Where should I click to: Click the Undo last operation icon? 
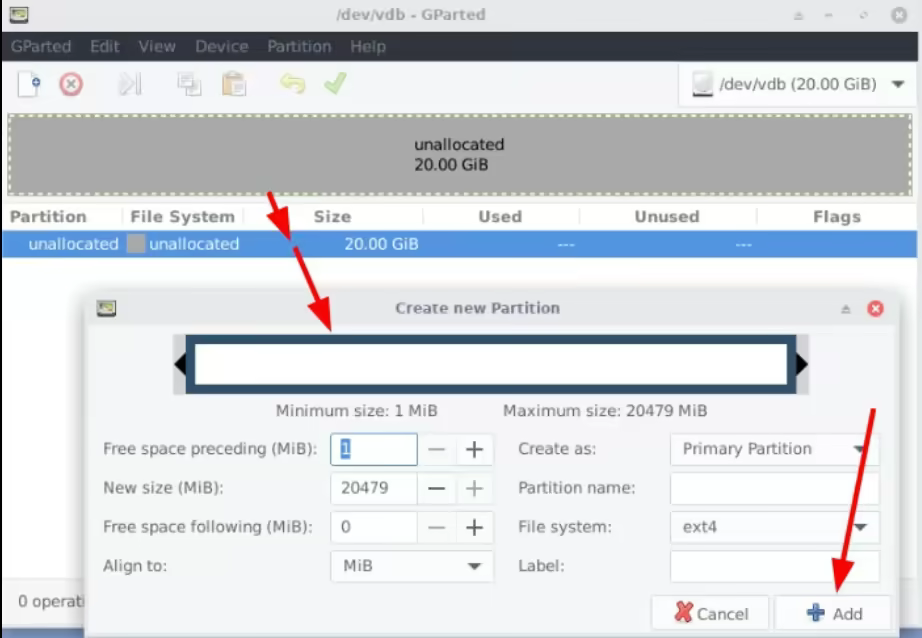292,85
